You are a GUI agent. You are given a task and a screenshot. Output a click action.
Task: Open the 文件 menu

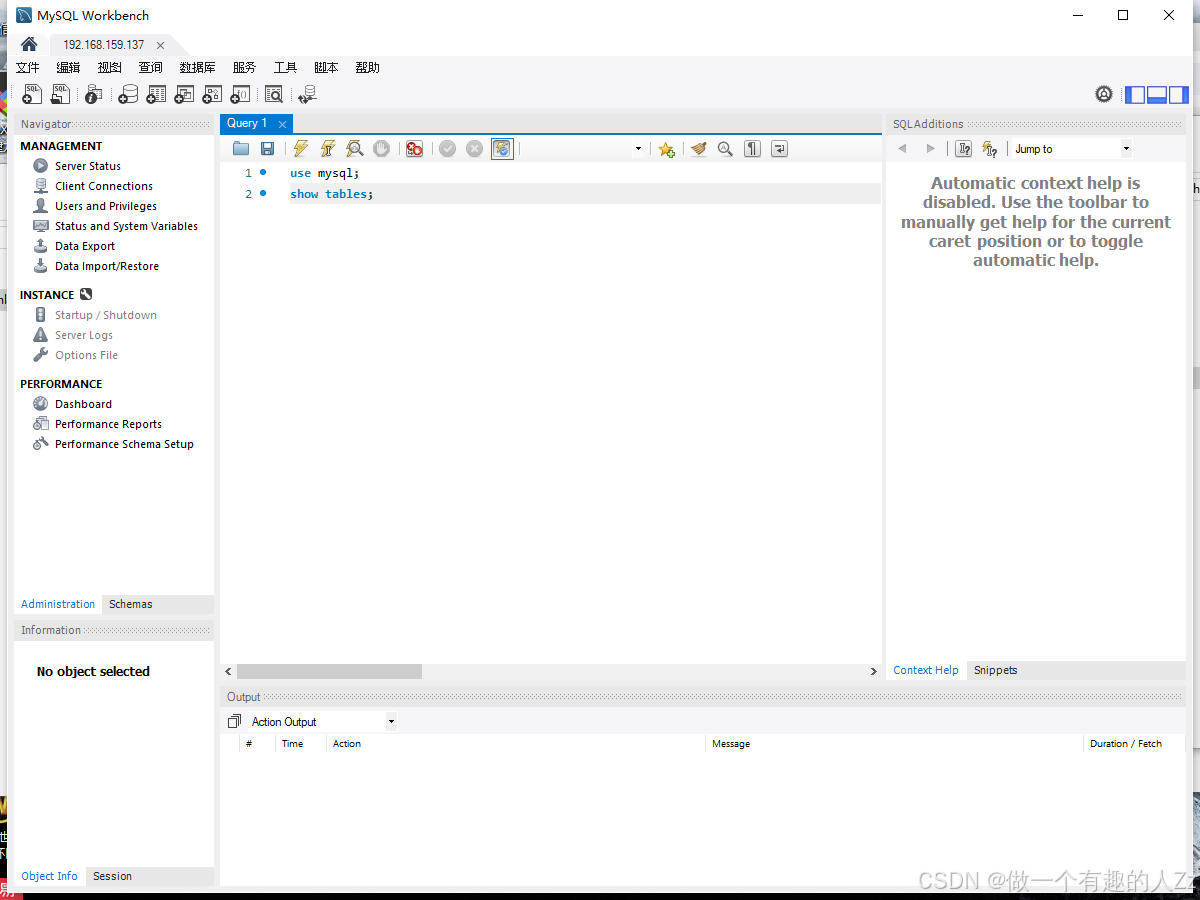tap(28, 68)
